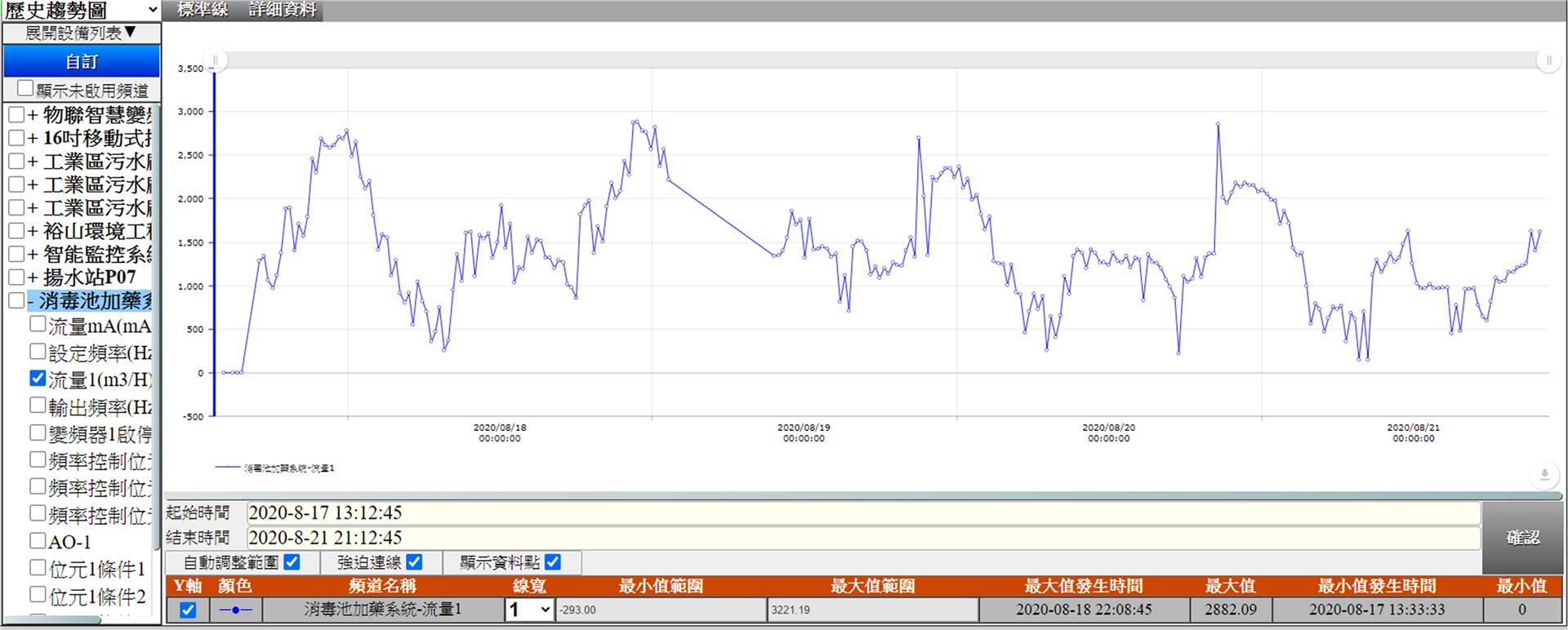
Task: Switch to the 詳細資料 tab
Action: click(283, 10)
